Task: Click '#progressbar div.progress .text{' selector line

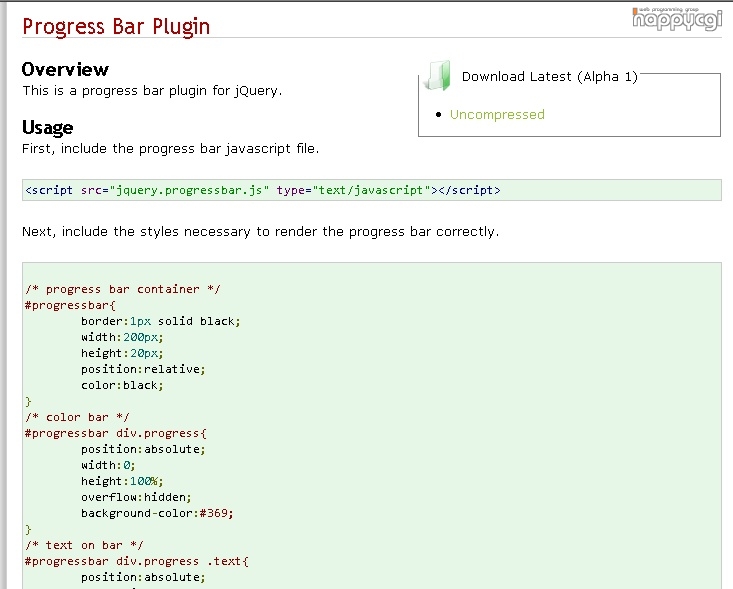Action: pyautogui.click(x=137, y=561)
